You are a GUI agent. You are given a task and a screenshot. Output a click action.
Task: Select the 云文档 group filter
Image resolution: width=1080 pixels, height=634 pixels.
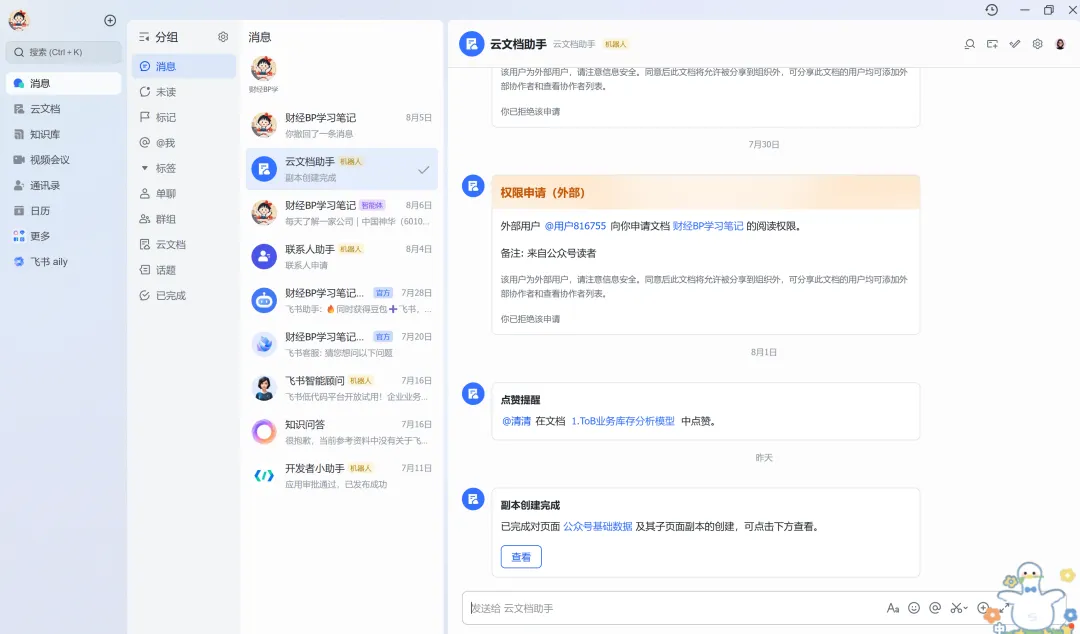tap(184, 245)
